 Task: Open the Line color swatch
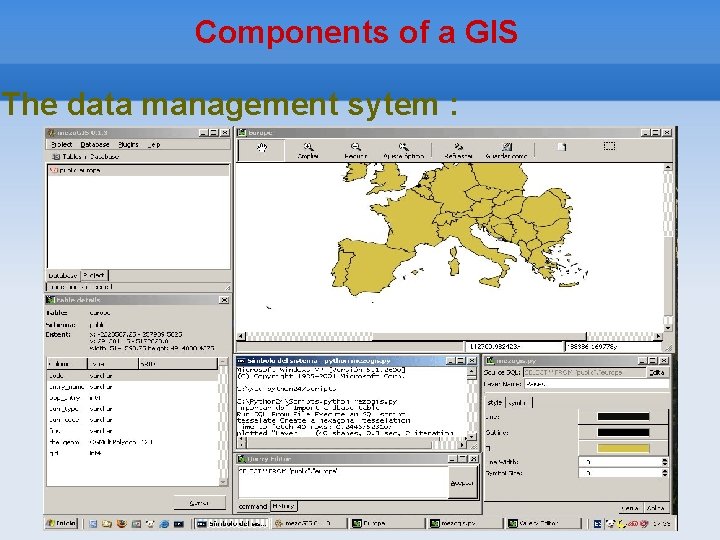(x=623, y=417)
